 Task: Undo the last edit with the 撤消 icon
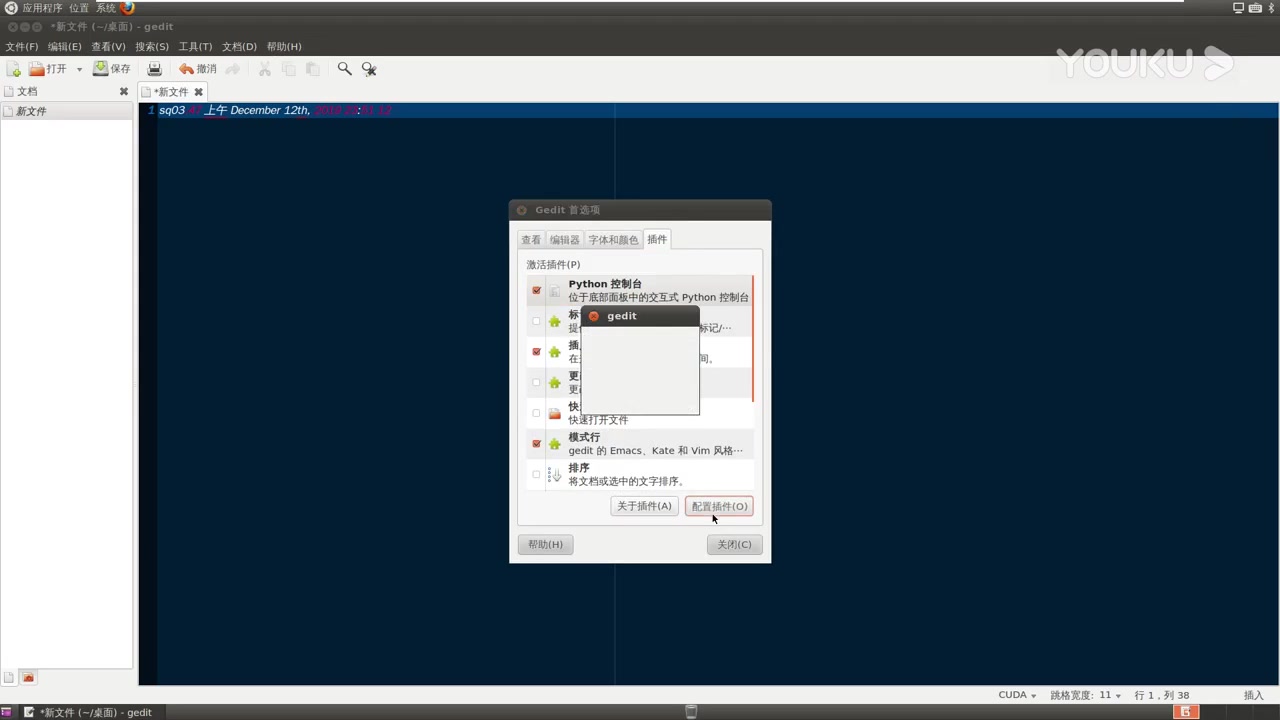[x=198, y=68]
